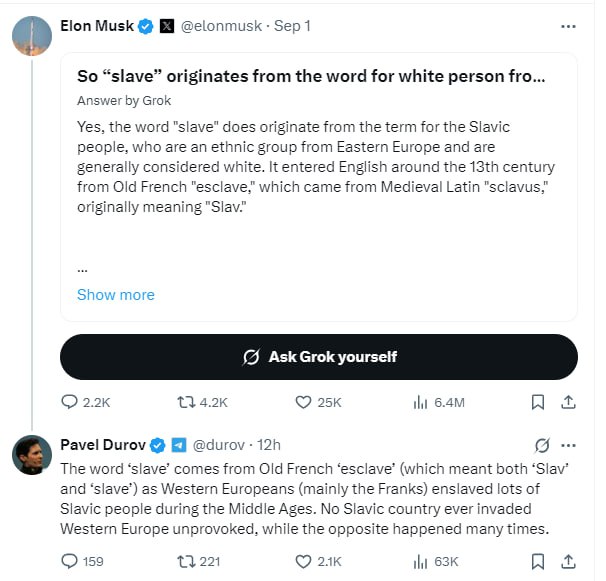Reply to Pavel Durov's post
The width and height of the screenshot is (606, 581).
(x=83, y=561)
